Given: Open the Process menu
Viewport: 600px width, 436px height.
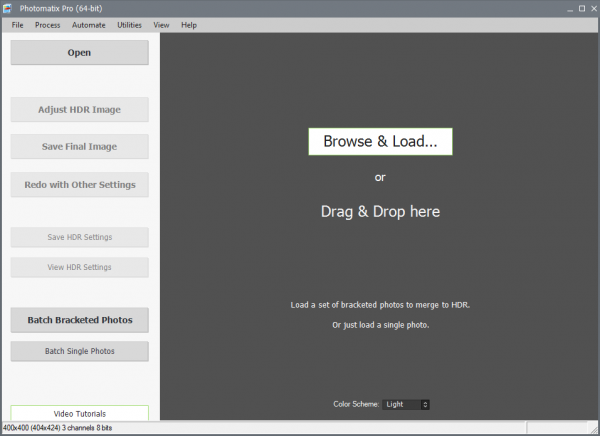Looking at the screenshot, I should pyautogui.click(x=47, y=24).
